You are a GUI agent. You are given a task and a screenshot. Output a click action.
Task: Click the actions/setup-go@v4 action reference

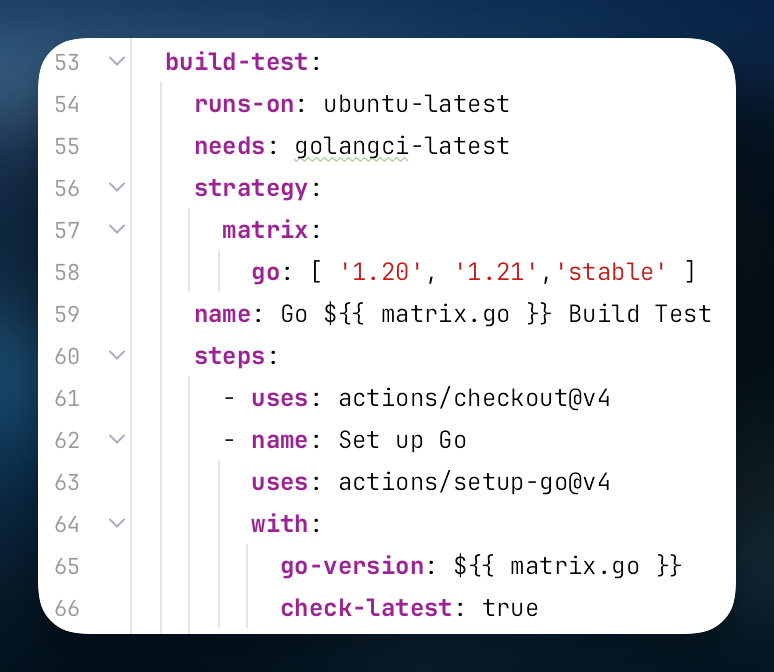(x=474, y=482)
